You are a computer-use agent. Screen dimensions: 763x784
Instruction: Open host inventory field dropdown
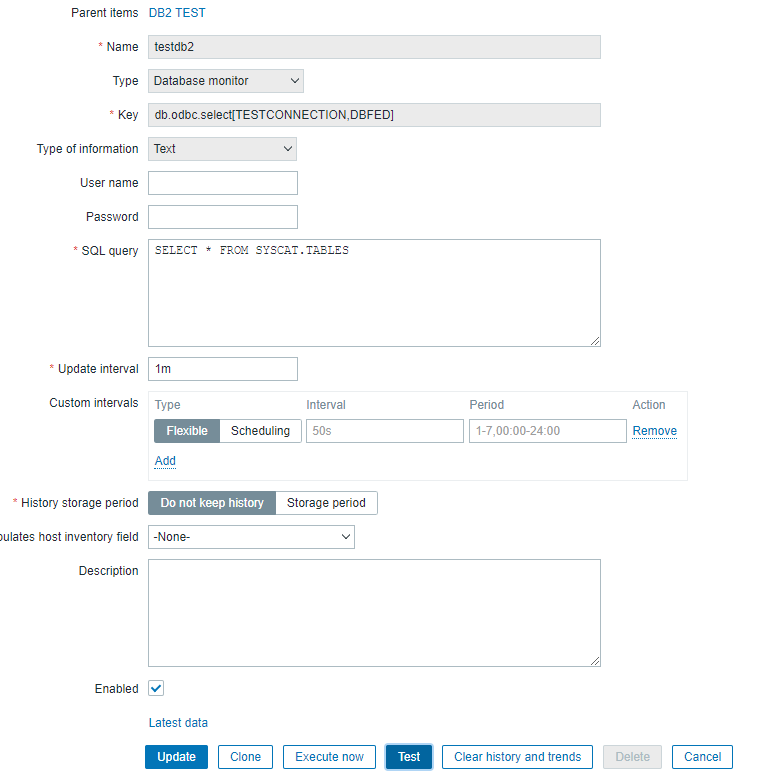pos(251,537)
